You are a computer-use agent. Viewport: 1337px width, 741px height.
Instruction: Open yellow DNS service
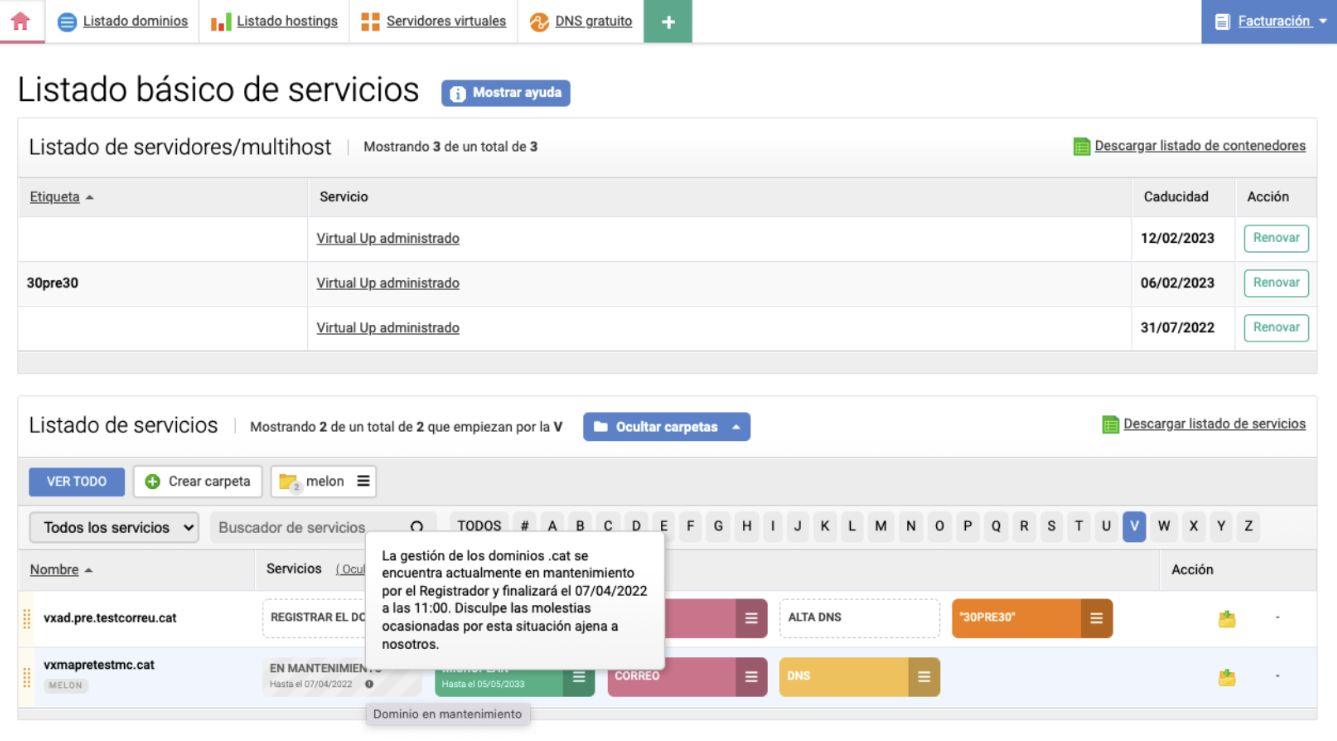click(x=843, y=677)
